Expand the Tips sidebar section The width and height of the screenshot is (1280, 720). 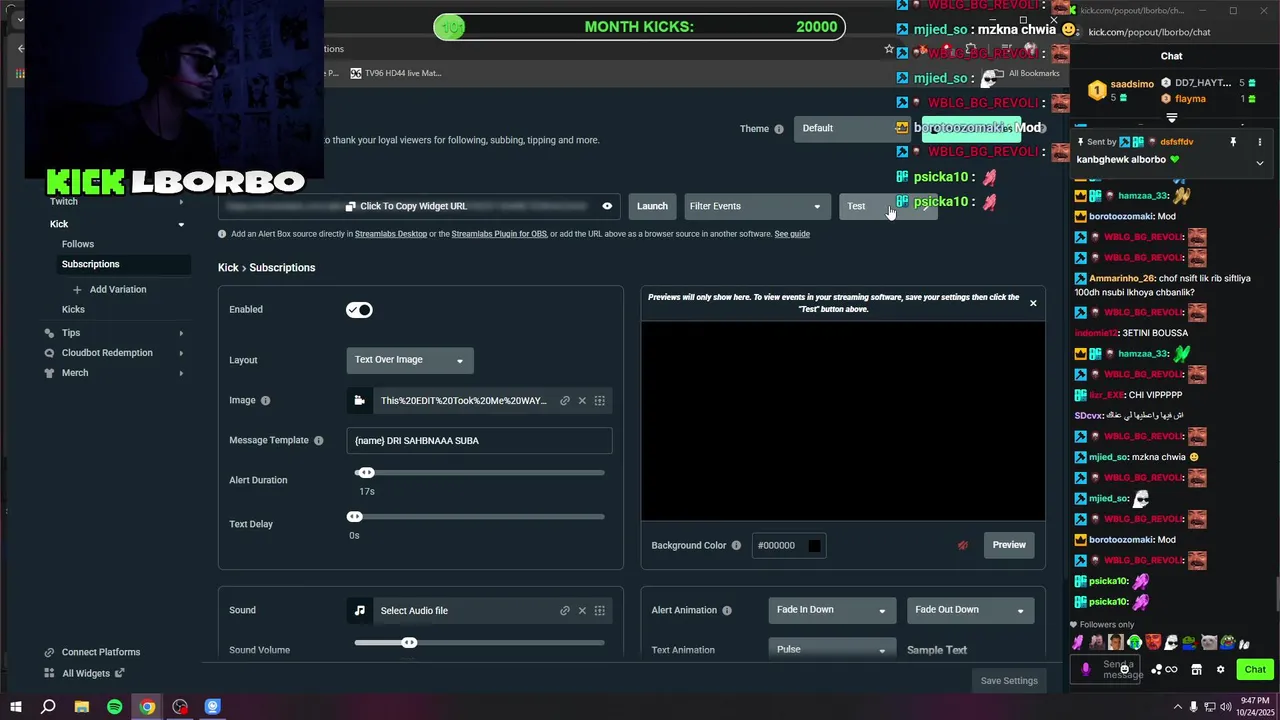point(181,333)
